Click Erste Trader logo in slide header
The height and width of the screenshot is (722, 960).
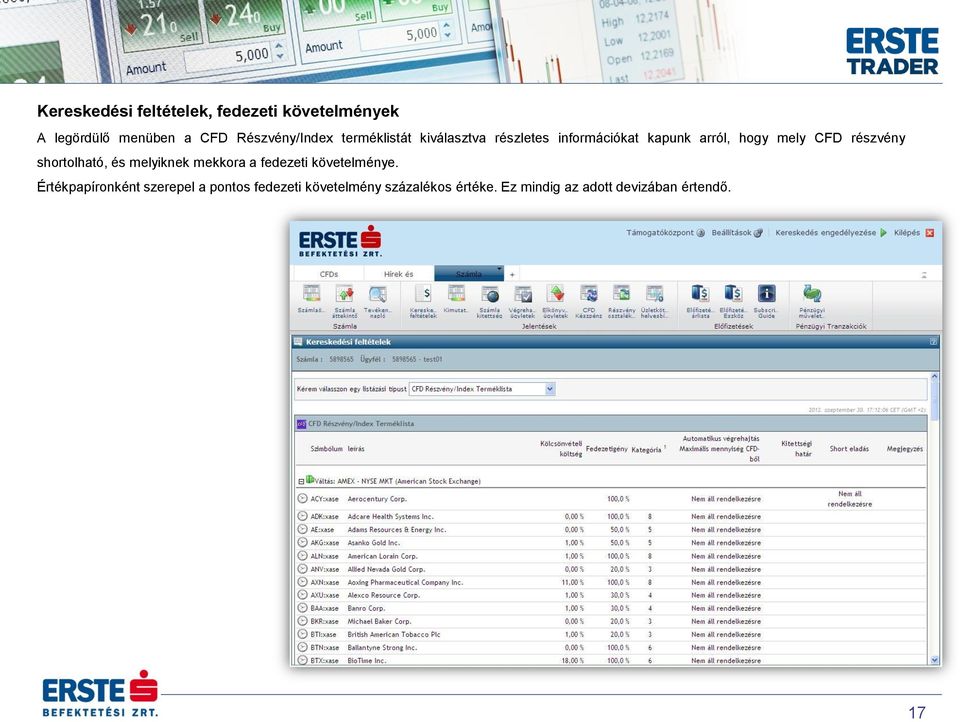coord(892,51)
